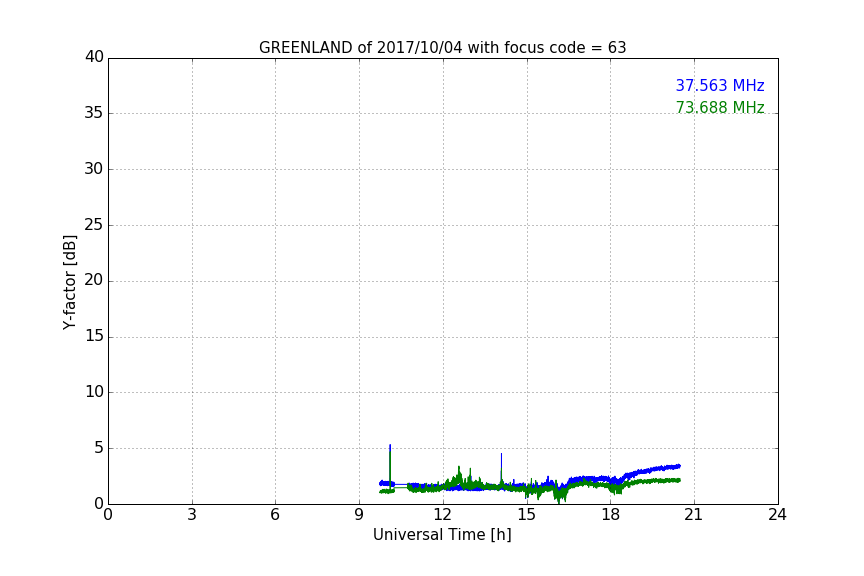Image resolution: width=864 pixels, height=576 pixels.
Task: Click the y-axis tick label '35'
Action: pos(94,113)
